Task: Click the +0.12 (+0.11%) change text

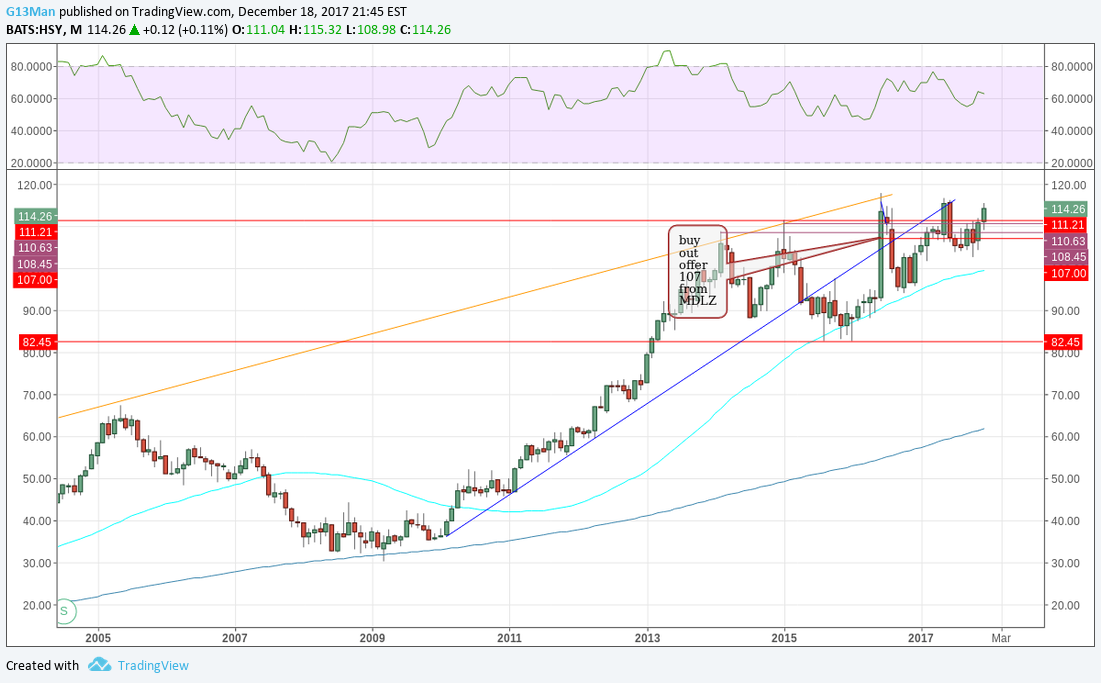Action: [x=185, y=29]
